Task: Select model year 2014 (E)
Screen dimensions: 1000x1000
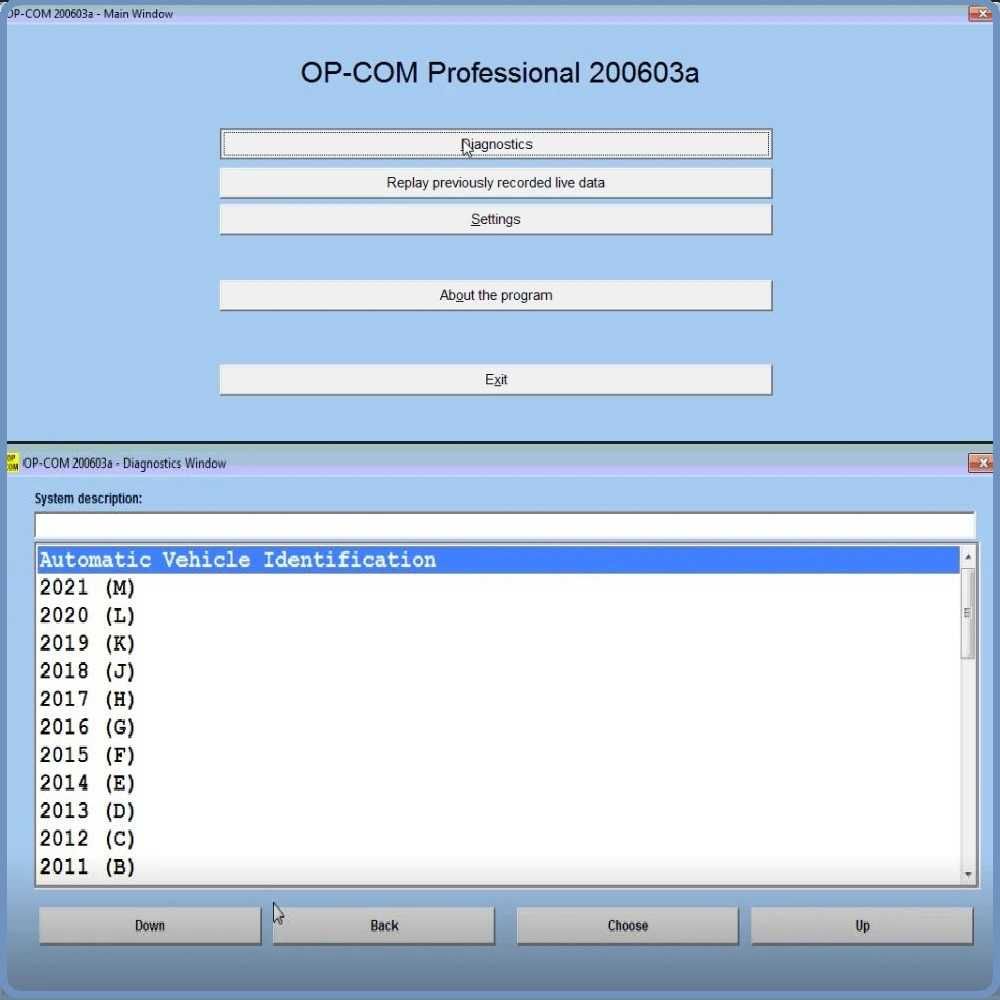Action: coord(498,784)
